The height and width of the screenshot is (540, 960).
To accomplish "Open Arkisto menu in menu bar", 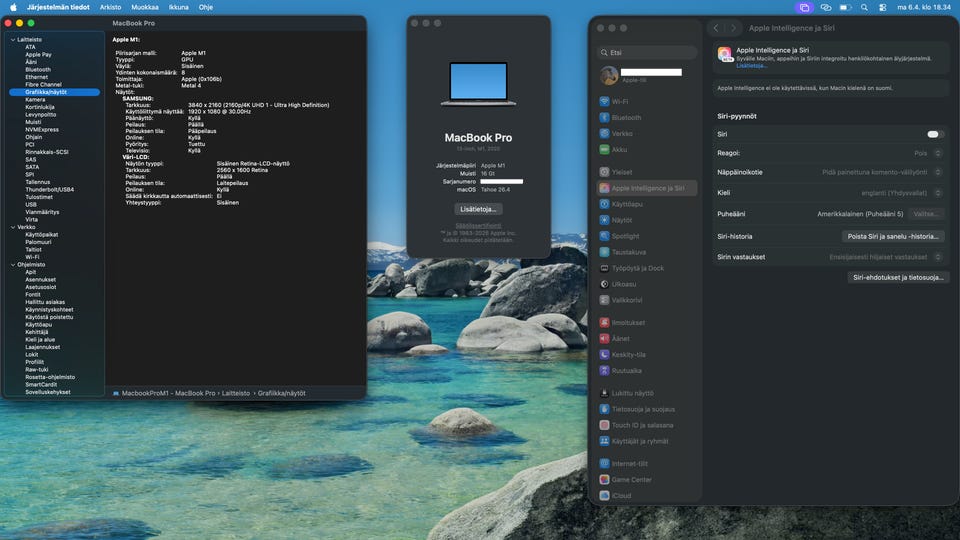I will pos(110,7).
